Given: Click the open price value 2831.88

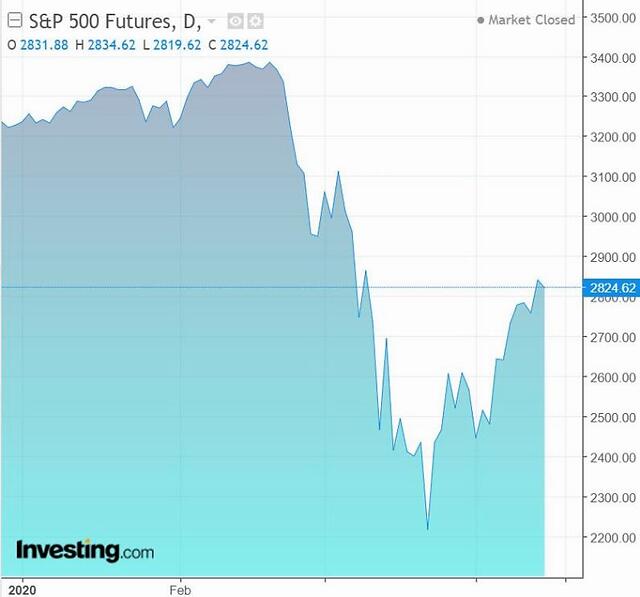Looking at the screenshot, I should [44, 45].
